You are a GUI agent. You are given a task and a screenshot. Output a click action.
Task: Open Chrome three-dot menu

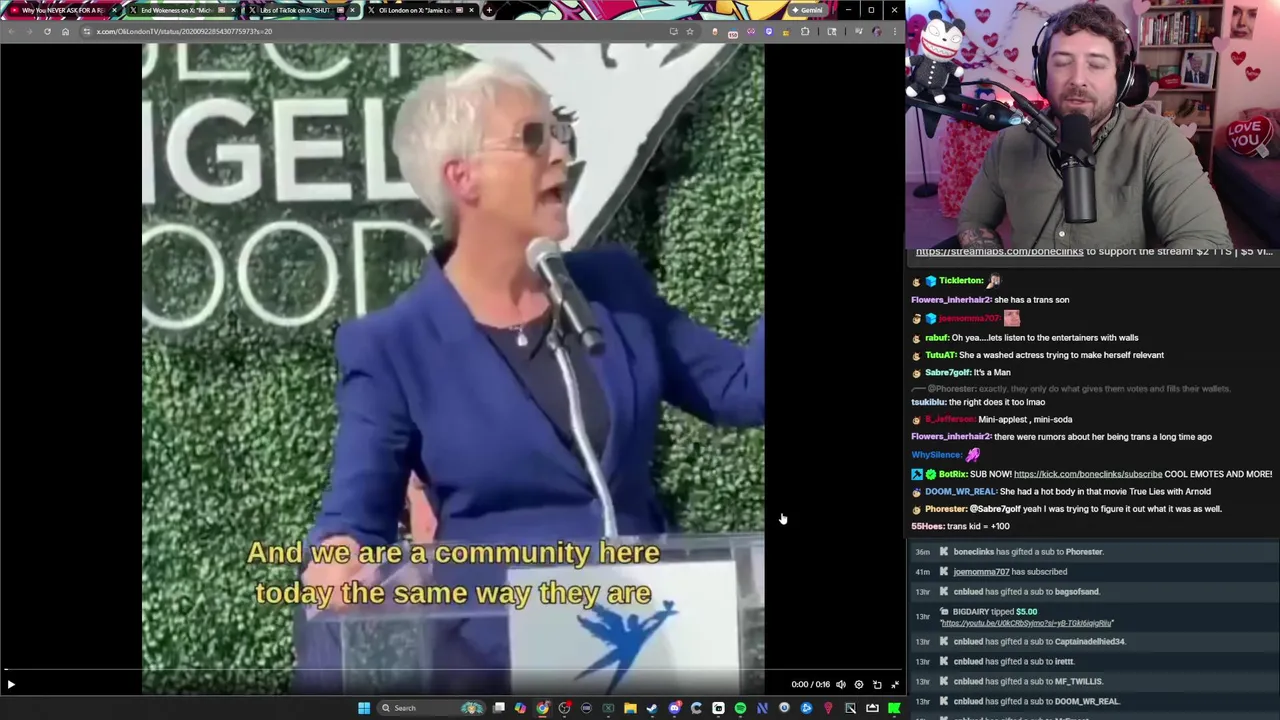click(x=895, y=31)
